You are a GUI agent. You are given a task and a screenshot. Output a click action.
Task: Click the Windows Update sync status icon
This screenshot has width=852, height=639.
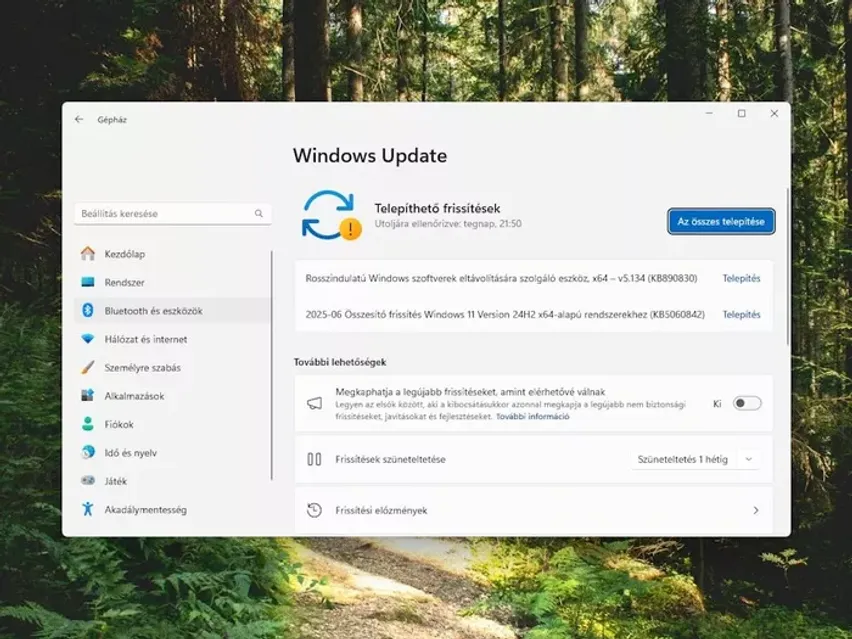(x=331, y=215)
